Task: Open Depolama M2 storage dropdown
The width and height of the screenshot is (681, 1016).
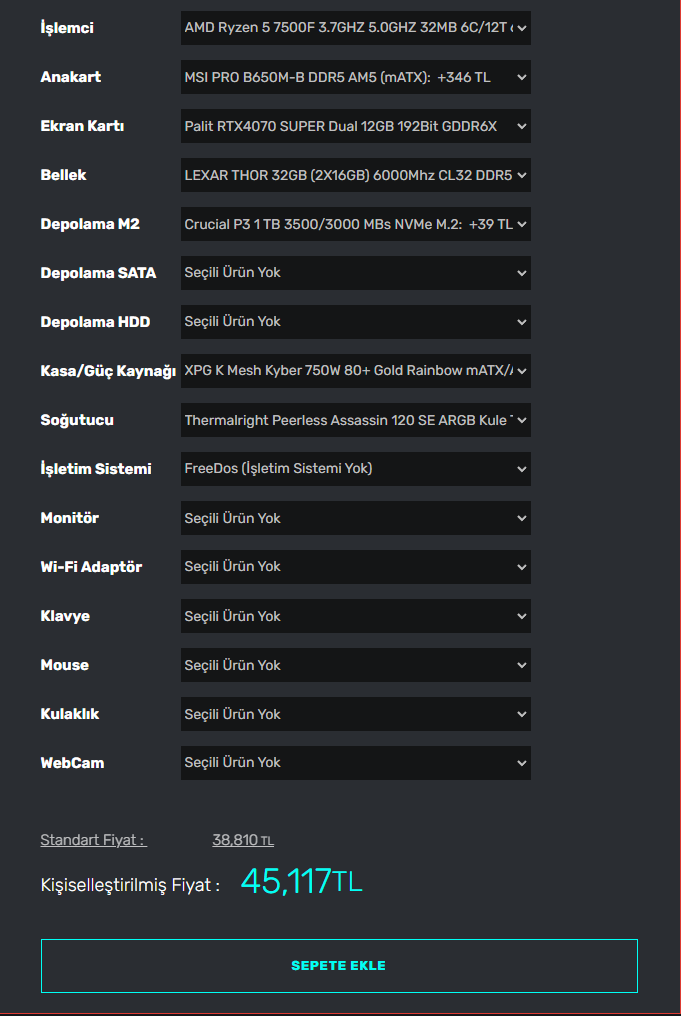Action: click(355, 224)
